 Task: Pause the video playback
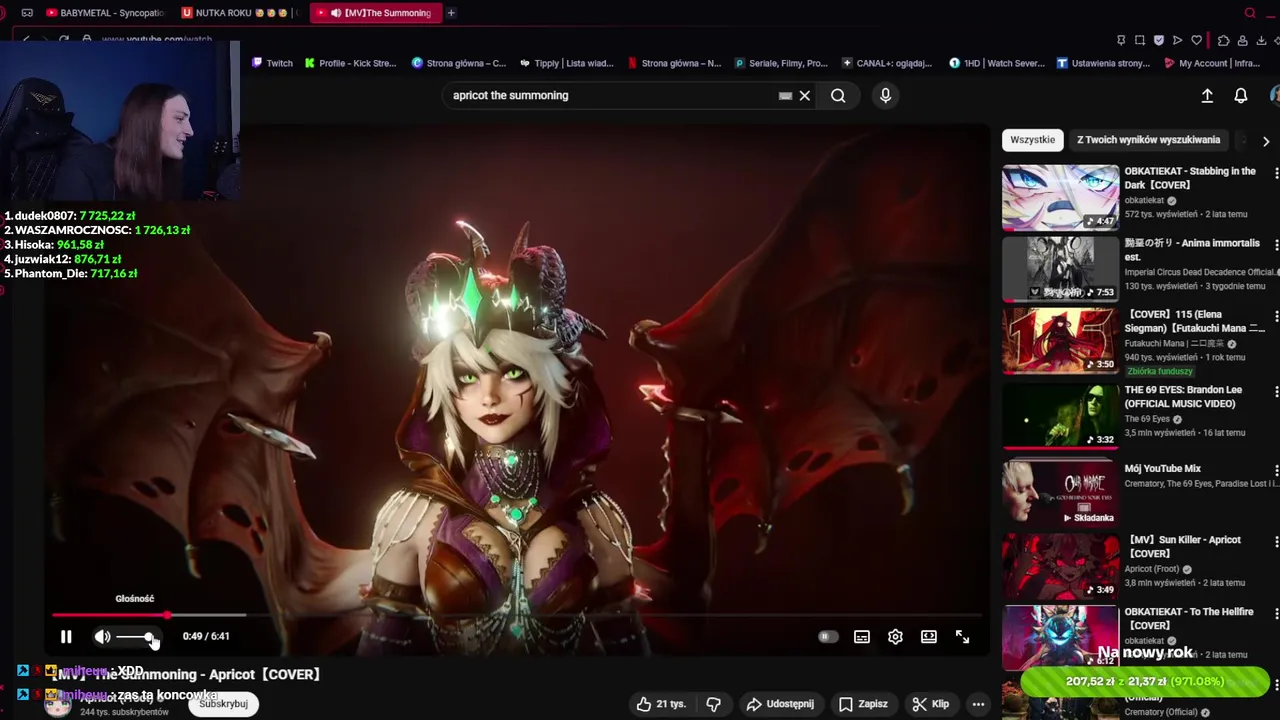[66, 637]
